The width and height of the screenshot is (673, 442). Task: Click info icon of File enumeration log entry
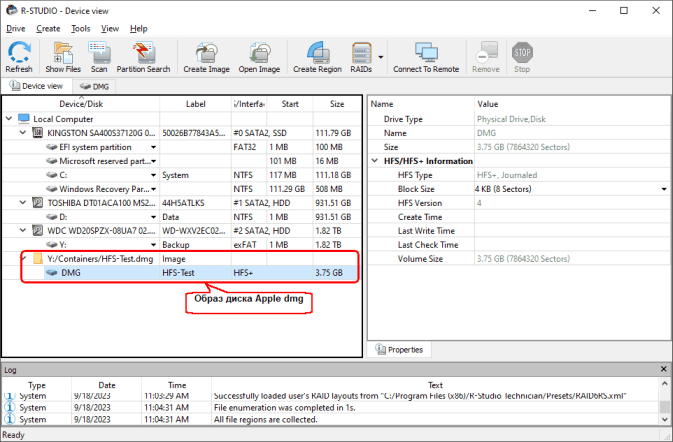(9, 407)
